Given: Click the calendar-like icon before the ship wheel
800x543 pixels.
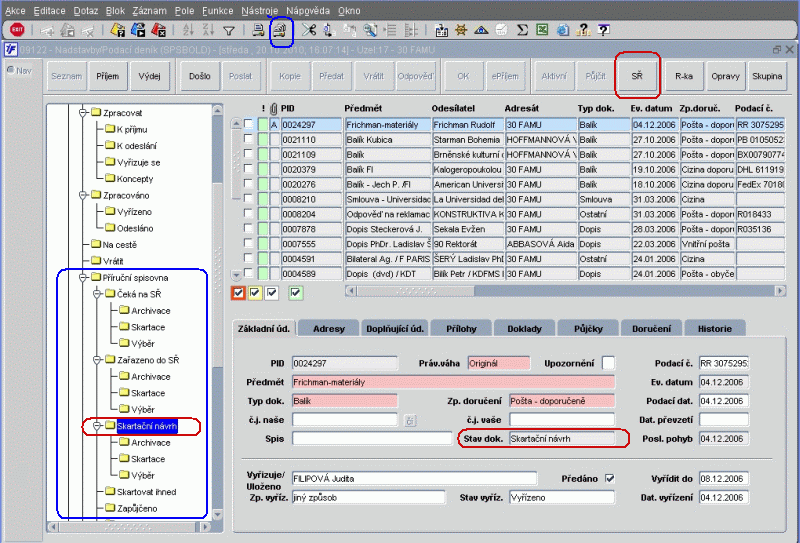Looking at the screenshot, I should coord(441,30).
